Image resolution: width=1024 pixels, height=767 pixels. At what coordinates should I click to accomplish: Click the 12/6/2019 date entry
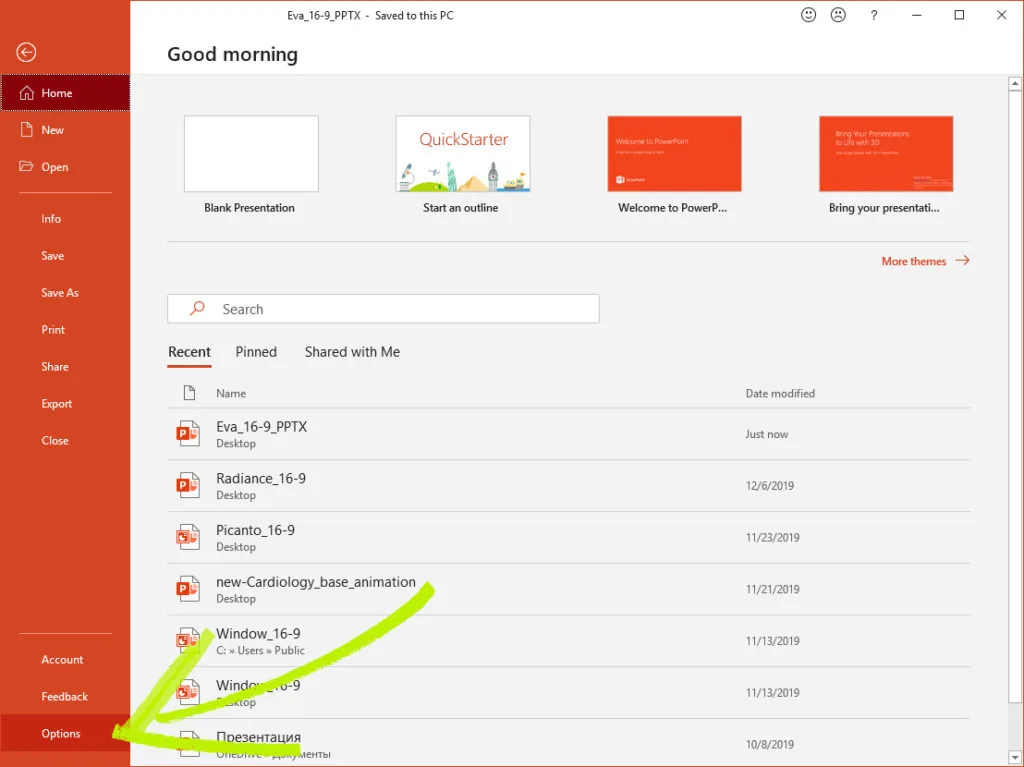pyautogui.click(x=770, y=485)
